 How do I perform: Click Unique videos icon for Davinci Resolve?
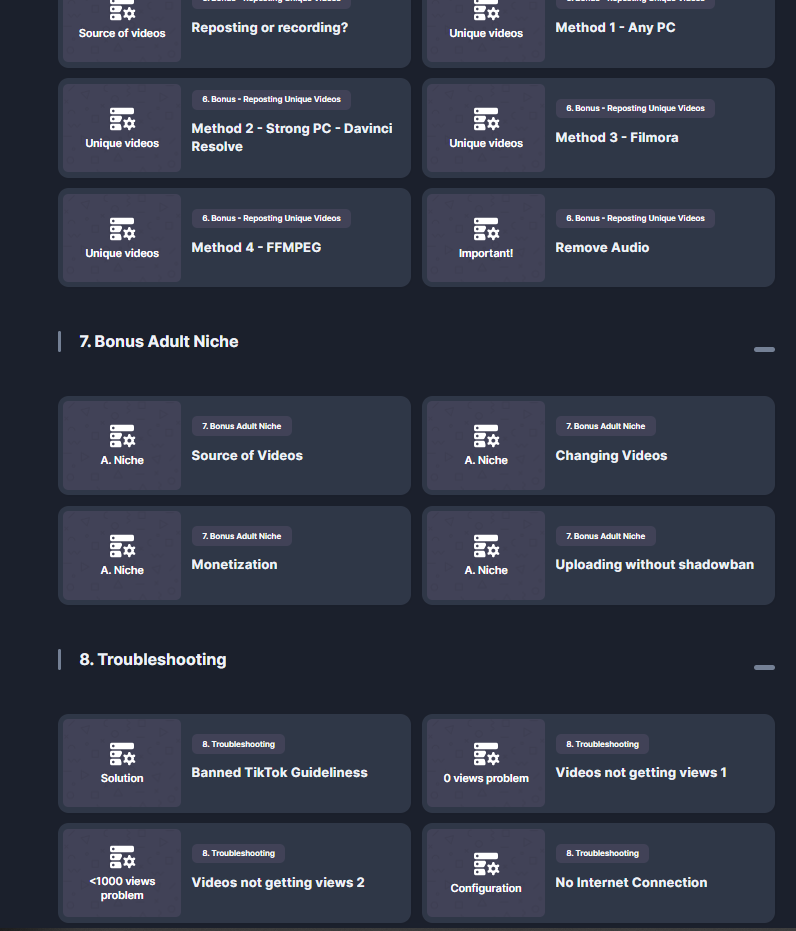pyautogui.click(x=122, y=119)
